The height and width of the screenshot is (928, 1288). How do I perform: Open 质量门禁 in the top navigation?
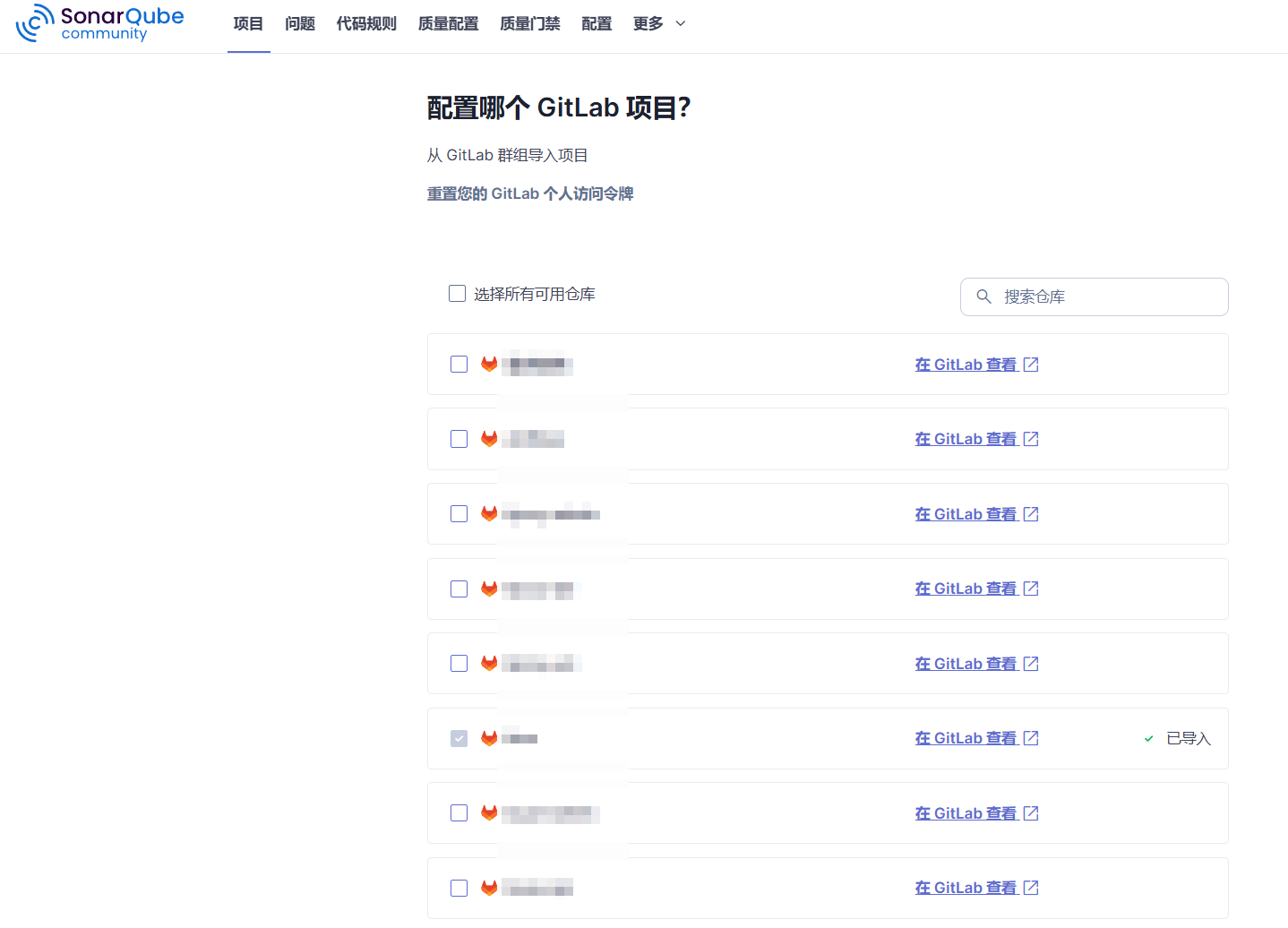tap(530, 24)
